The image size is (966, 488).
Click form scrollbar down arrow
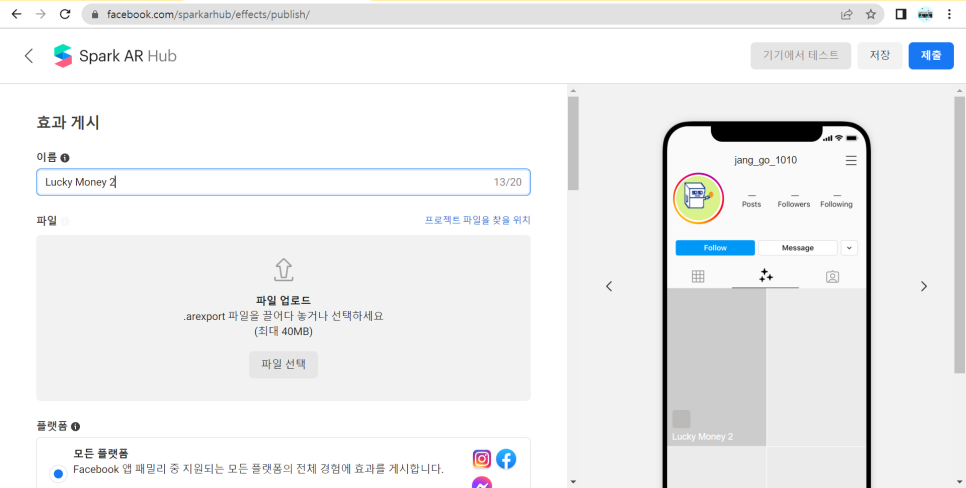[574, 482]
